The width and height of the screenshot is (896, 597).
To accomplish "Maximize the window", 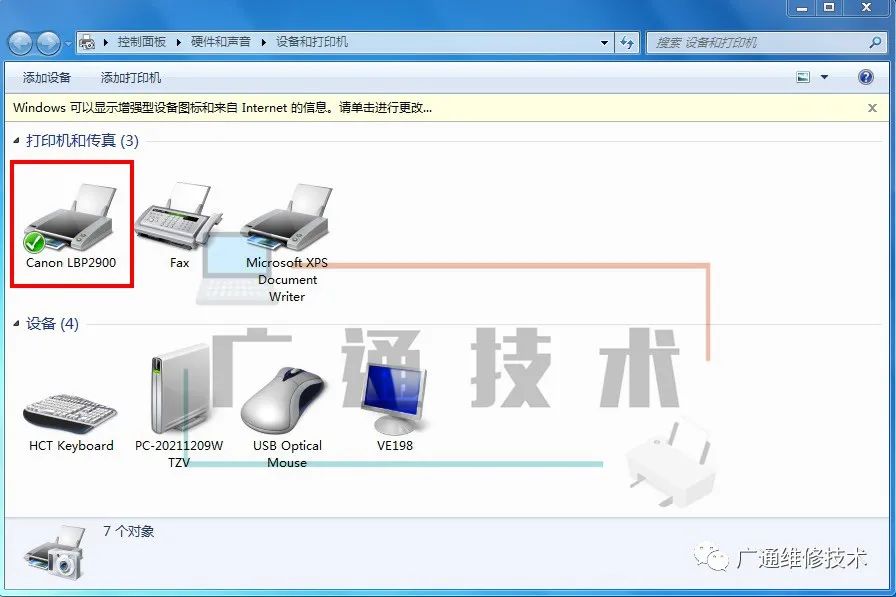I will 829,7.
